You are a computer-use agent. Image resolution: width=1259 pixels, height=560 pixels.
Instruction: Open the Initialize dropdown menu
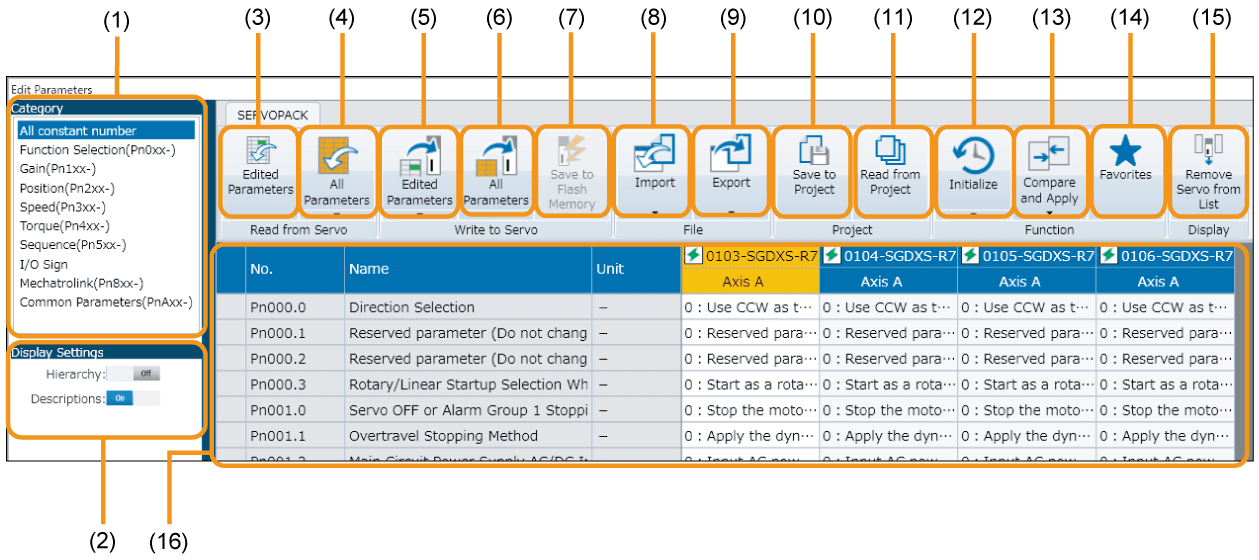[x=973, y=212]
